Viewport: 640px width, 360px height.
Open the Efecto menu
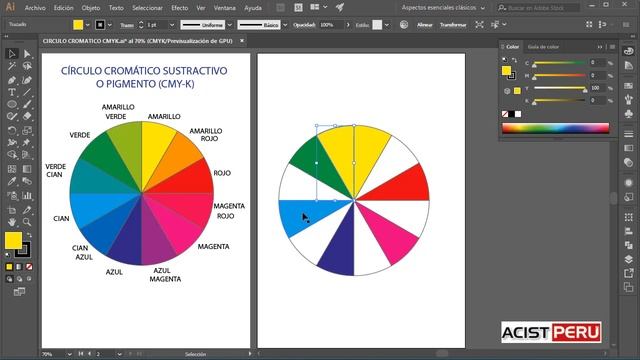click(180, 8)
